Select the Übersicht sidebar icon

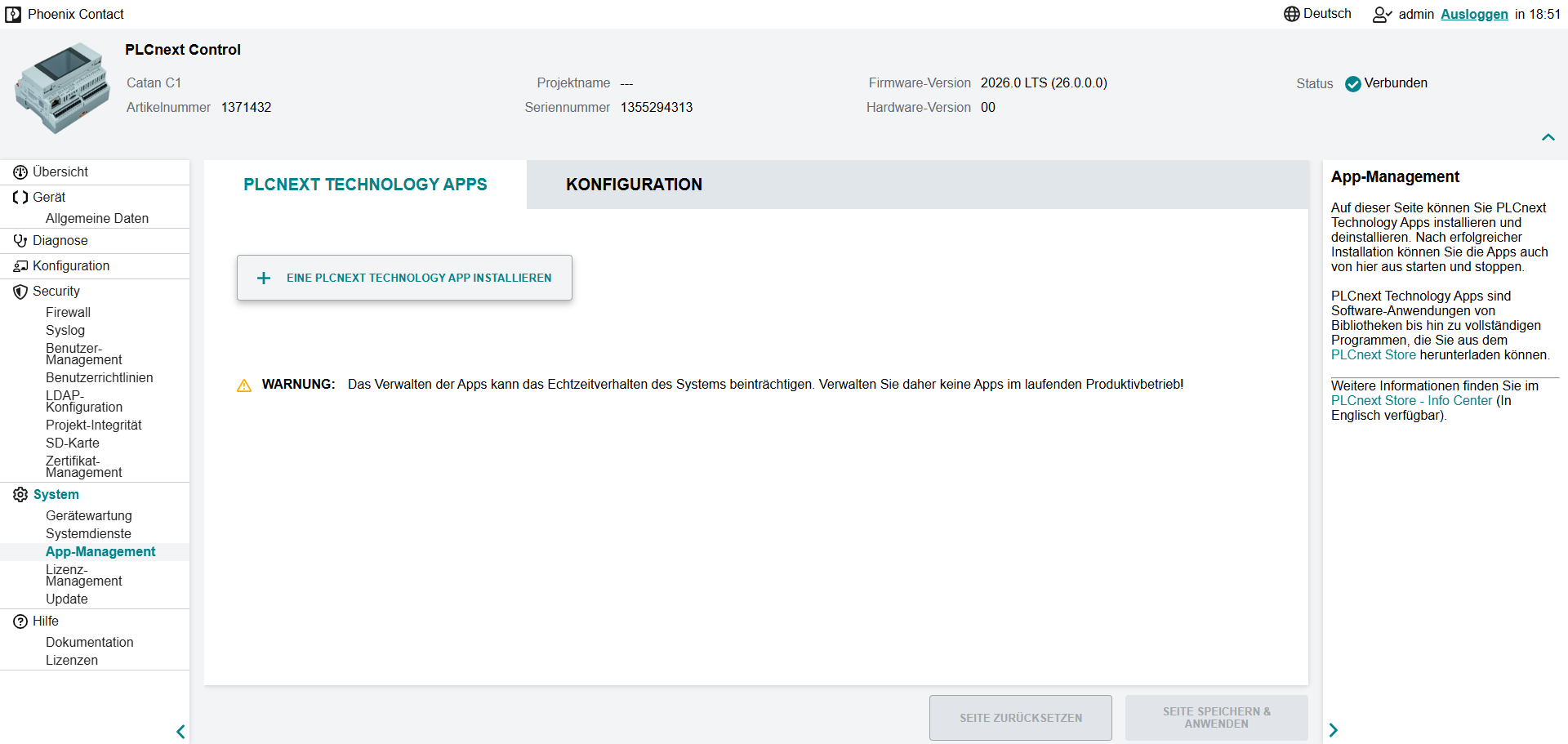20,172
